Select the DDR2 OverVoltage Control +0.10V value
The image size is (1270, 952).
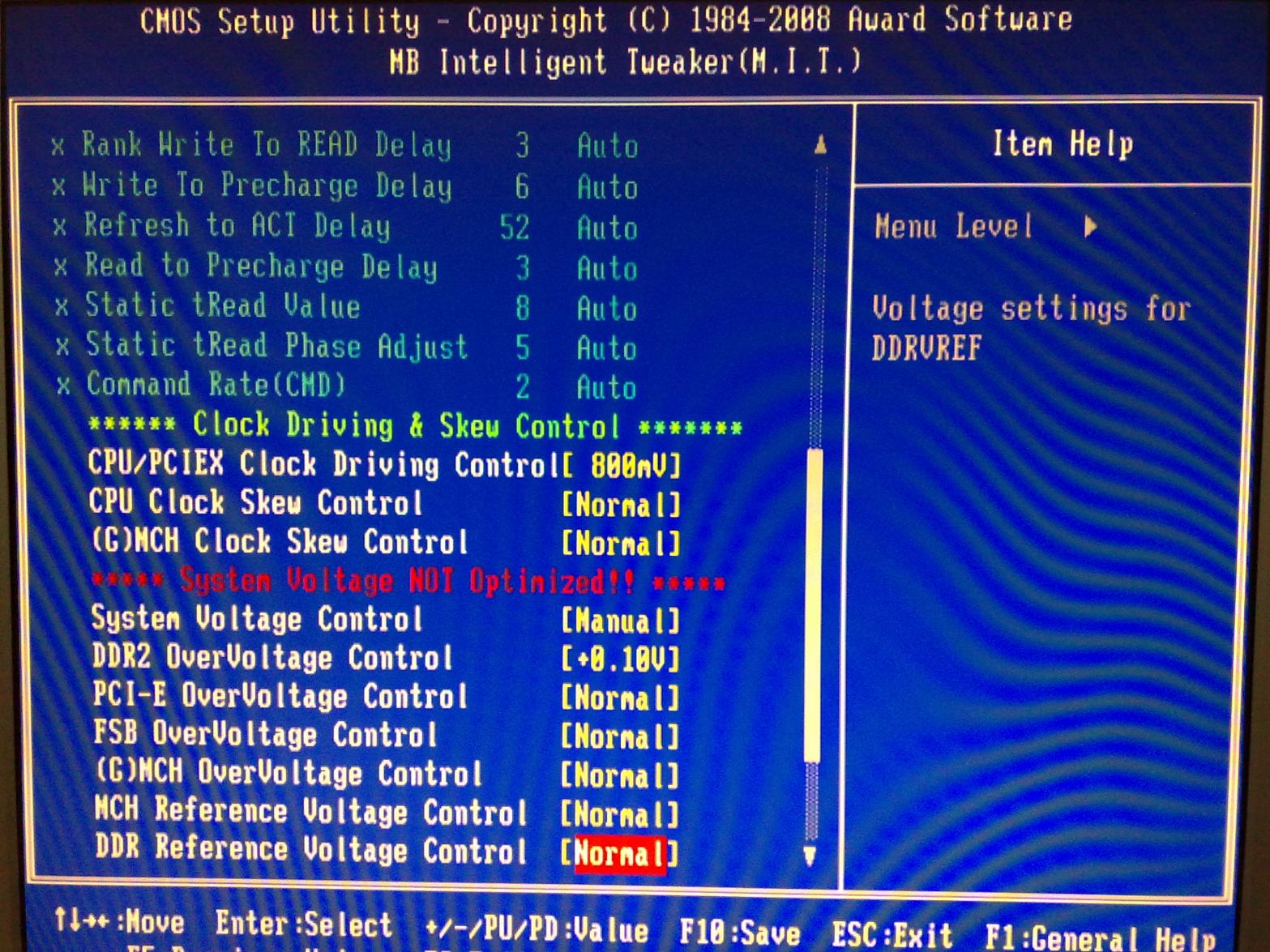622,660
